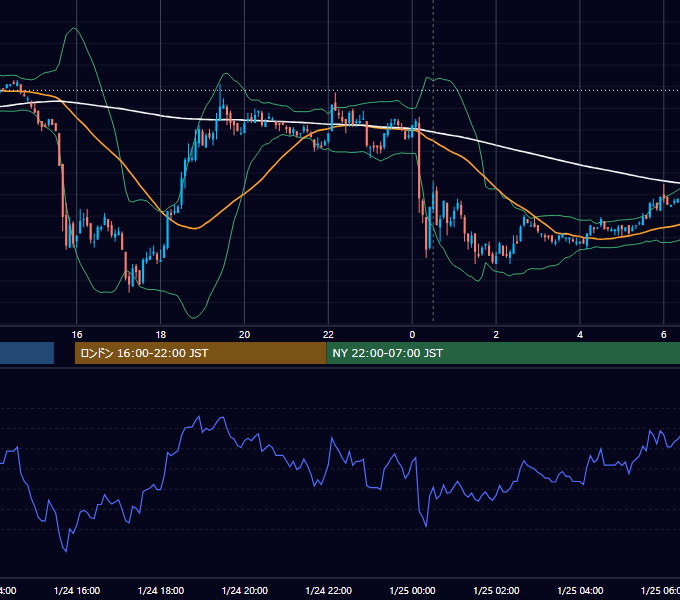The width and height of the screenshot is (680, 600).
Task: Click the 1/25 00:00 date label
Action: [x=412, y=590]
